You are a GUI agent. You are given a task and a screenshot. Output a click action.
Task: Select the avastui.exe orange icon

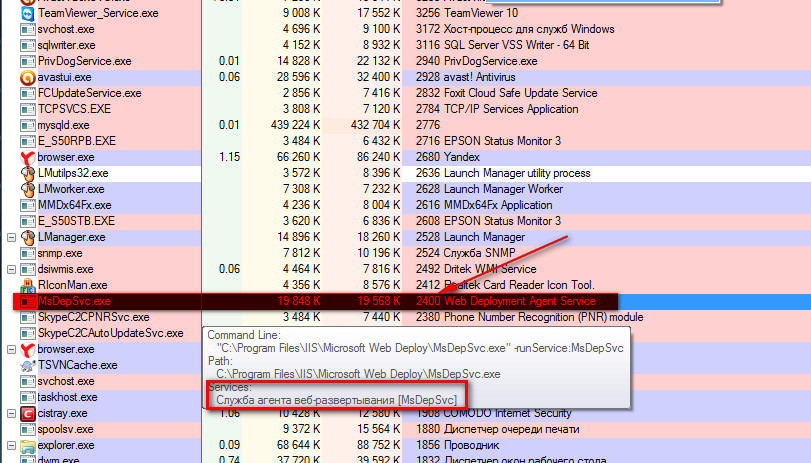point(27,78)
